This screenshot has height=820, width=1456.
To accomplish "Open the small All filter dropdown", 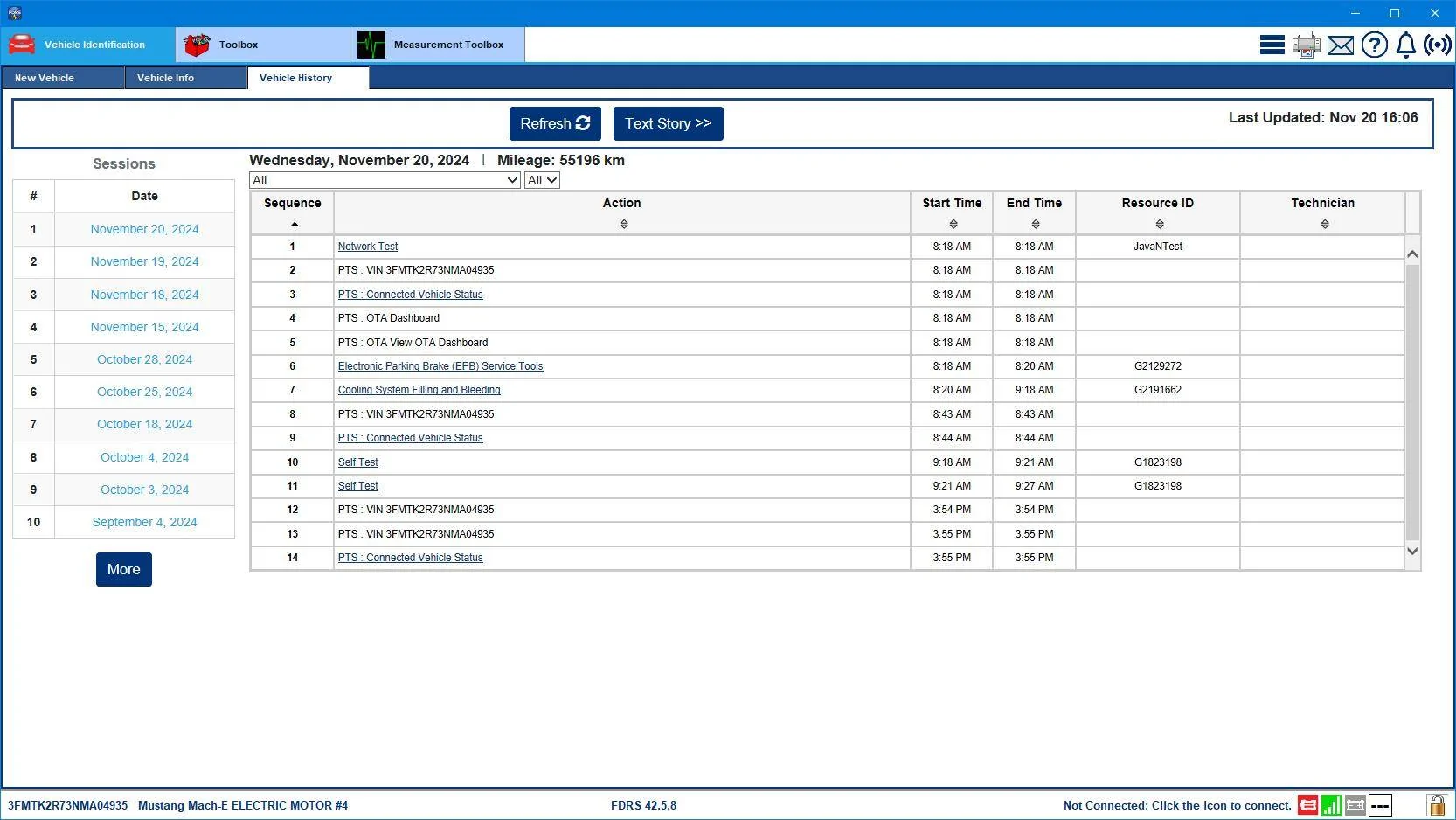I will point(542,180).
